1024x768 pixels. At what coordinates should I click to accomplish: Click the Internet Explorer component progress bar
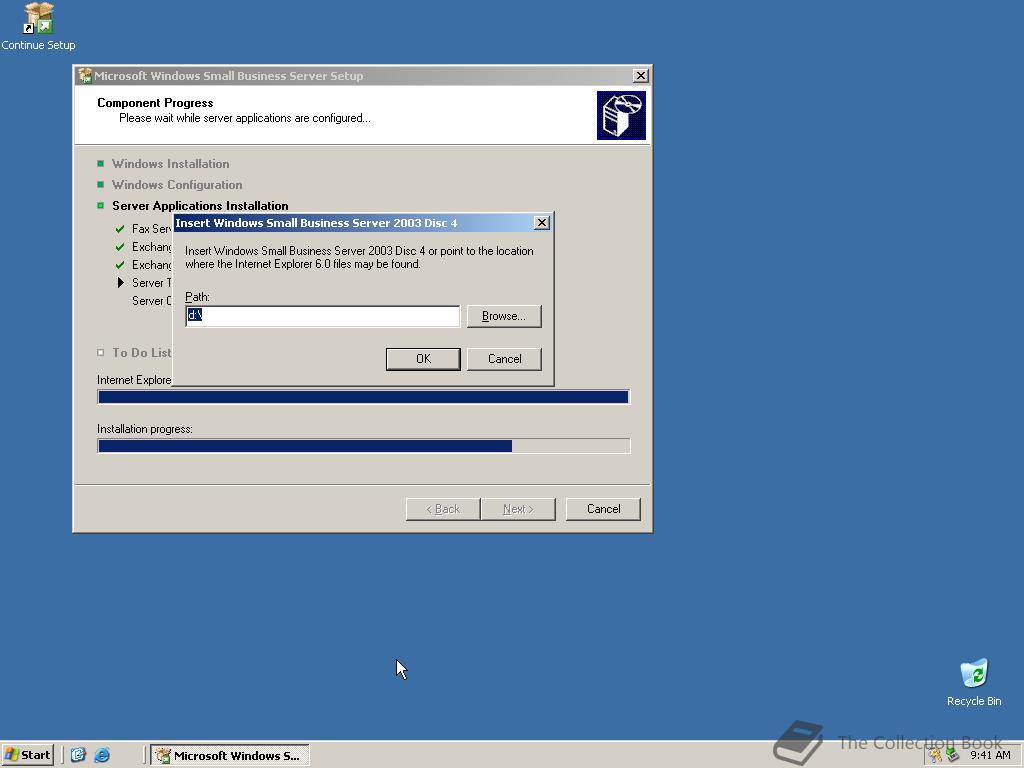[x=364, y=396]
